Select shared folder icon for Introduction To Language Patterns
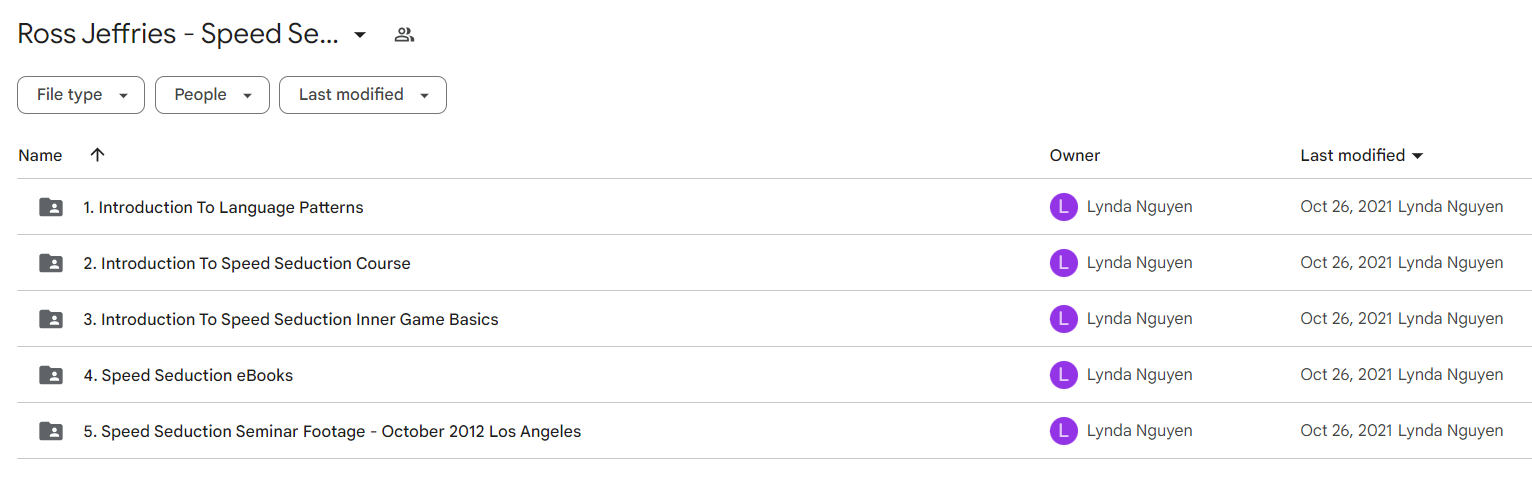This screenshot has width=1532, height=478. (50, 208)
